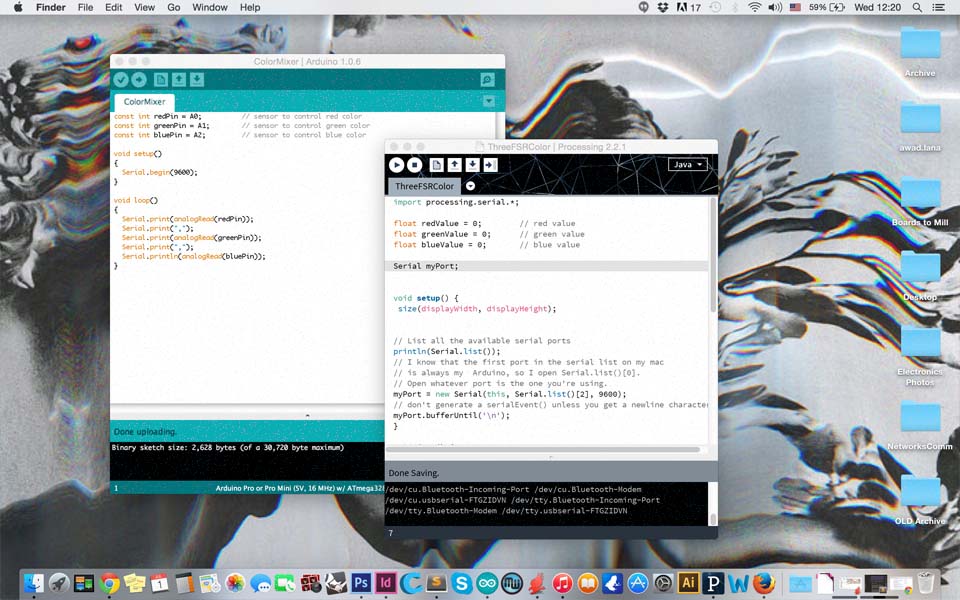Click volume icon in menu bar
Viewport: 960px width, 600px height.
click(x=775, y=7)
